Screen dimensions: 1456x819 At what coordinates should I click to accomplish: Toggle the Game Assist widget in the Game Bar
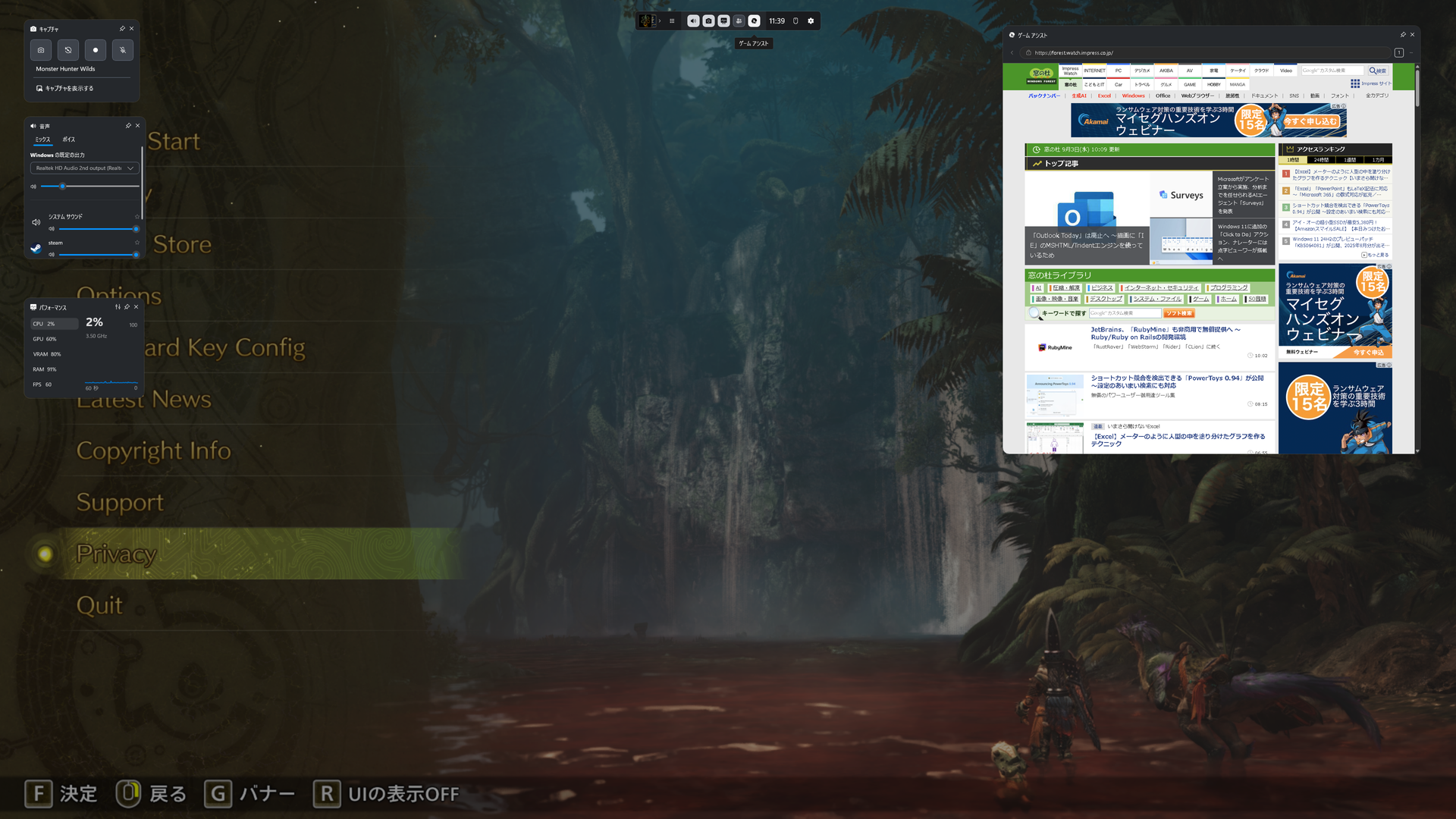(x=754, y=21)
